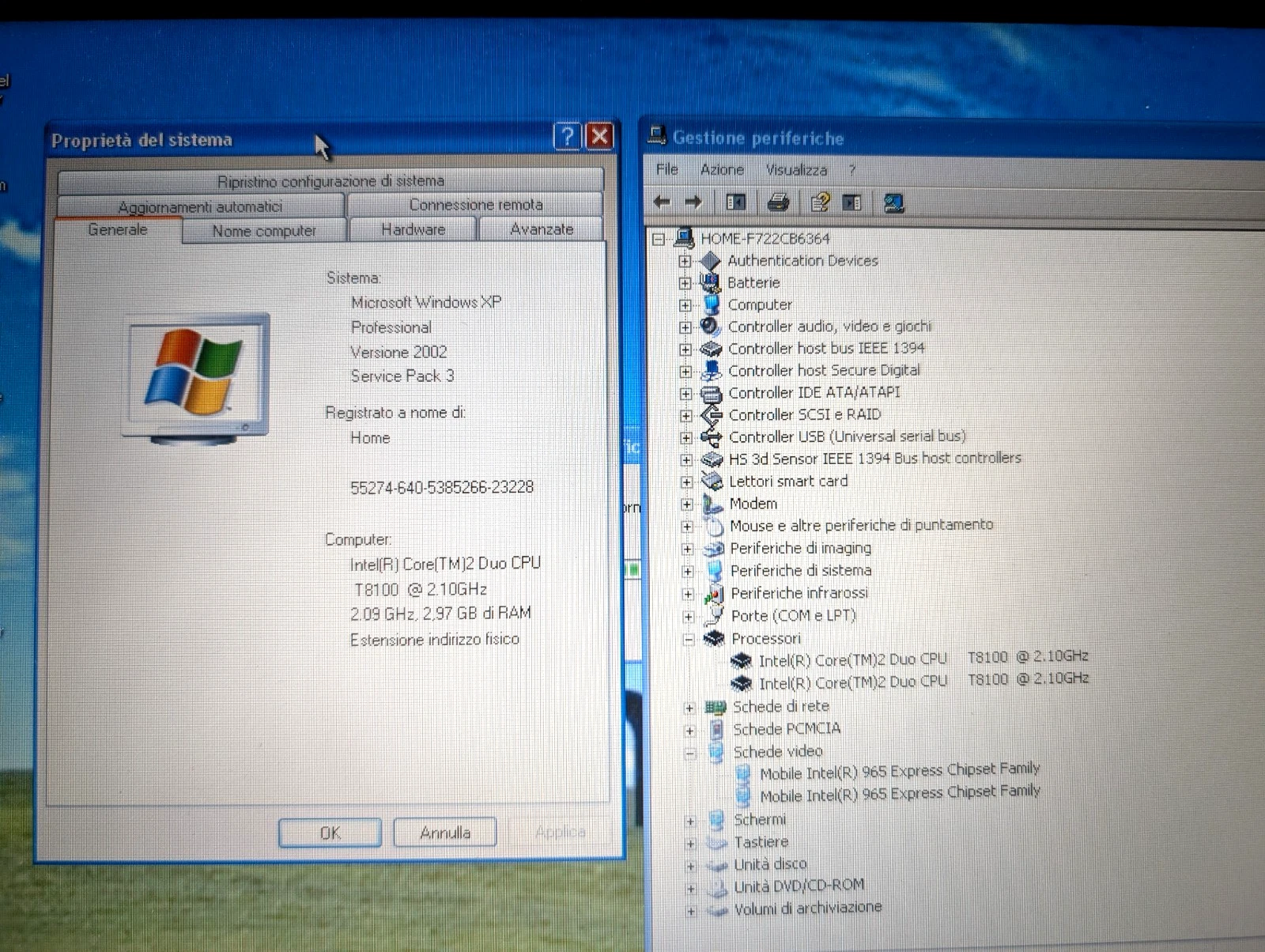
Task: Select the Schede video category icon
Action: tap(716, 752)
